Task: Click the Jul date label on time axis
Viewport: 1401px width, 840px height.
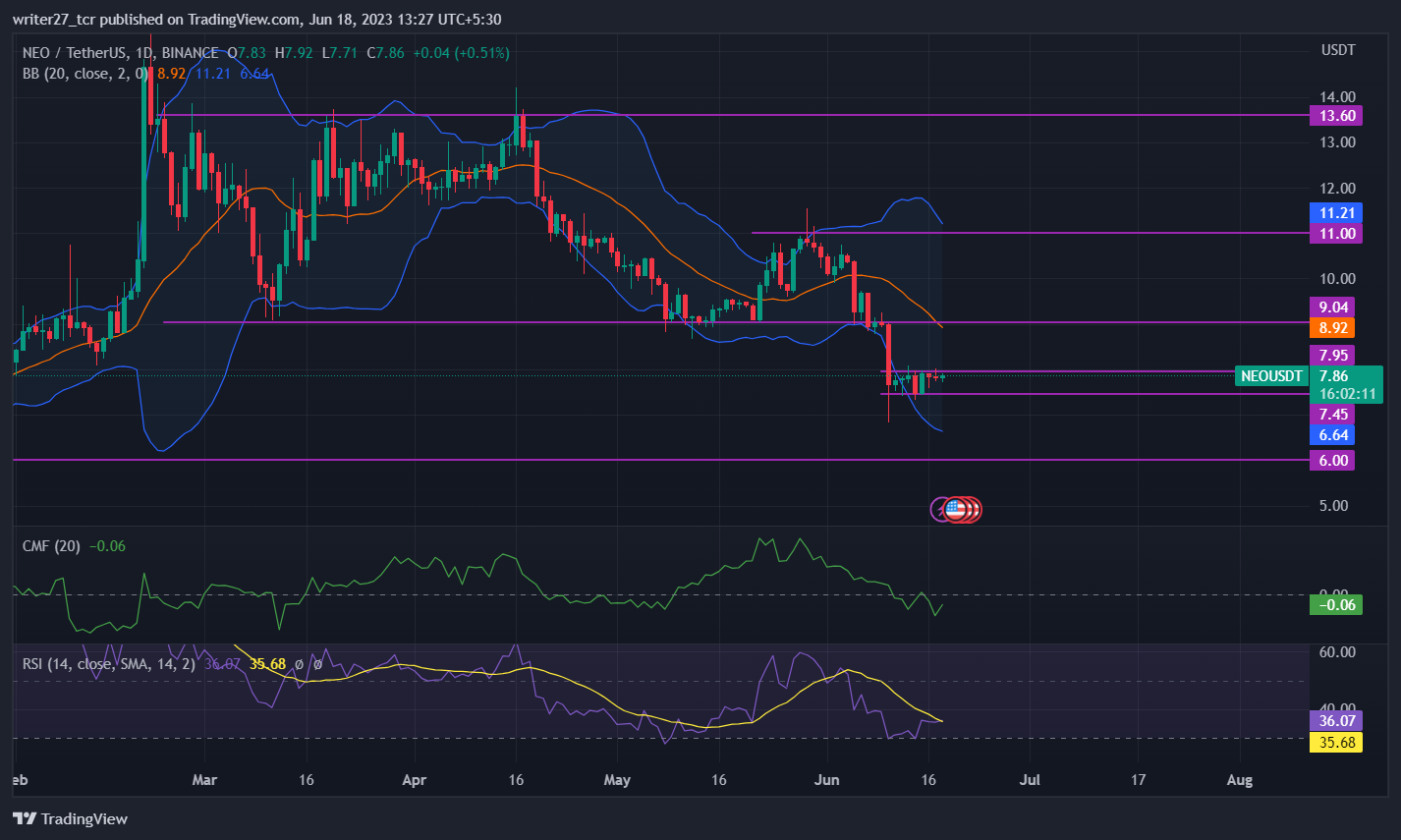Action: coord(1031,780)
